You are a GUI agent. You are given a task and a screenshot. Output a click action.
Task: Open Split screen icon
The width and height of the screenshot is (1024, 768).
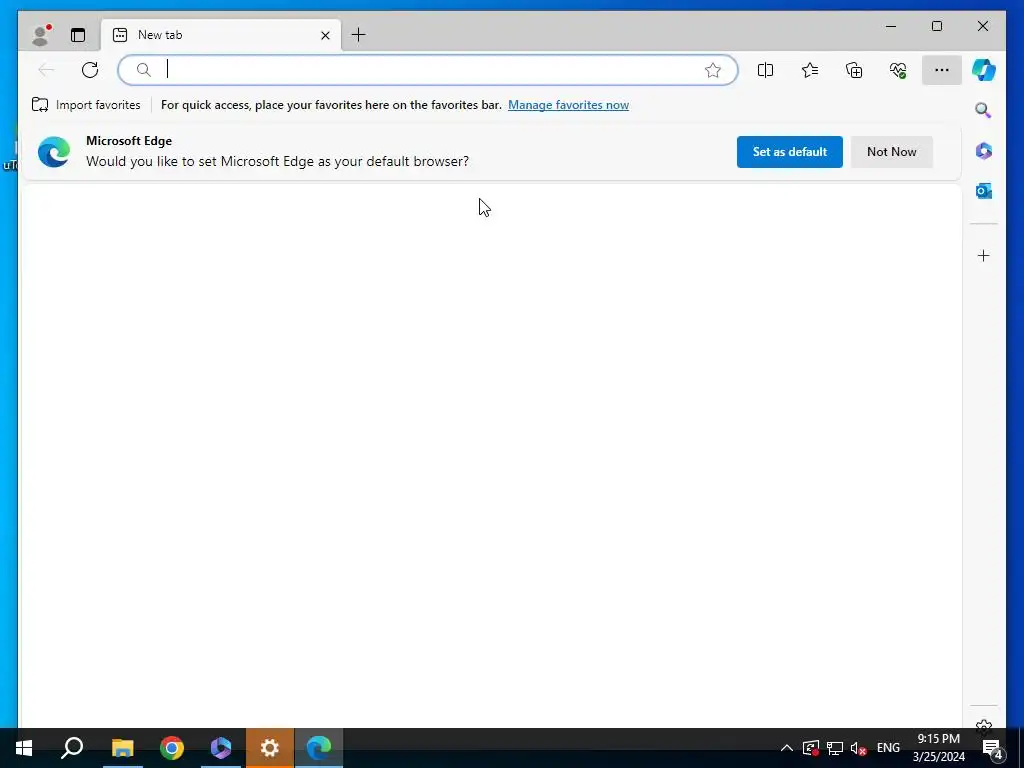pos(765,70)
